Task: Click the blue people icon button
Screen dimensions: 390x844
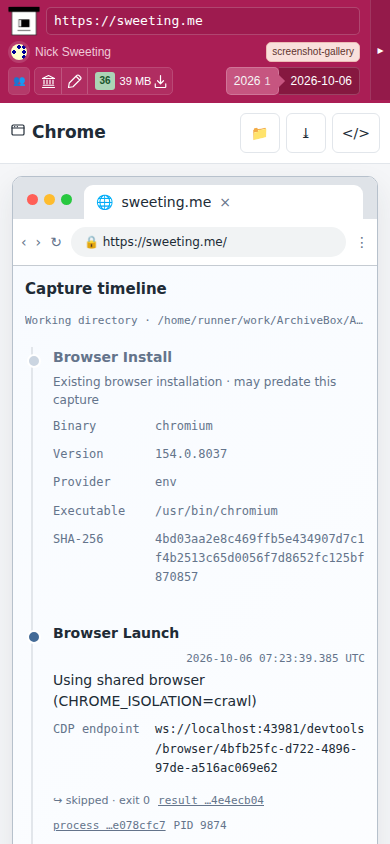Action: pyautogui.click(x=19, y=81)
